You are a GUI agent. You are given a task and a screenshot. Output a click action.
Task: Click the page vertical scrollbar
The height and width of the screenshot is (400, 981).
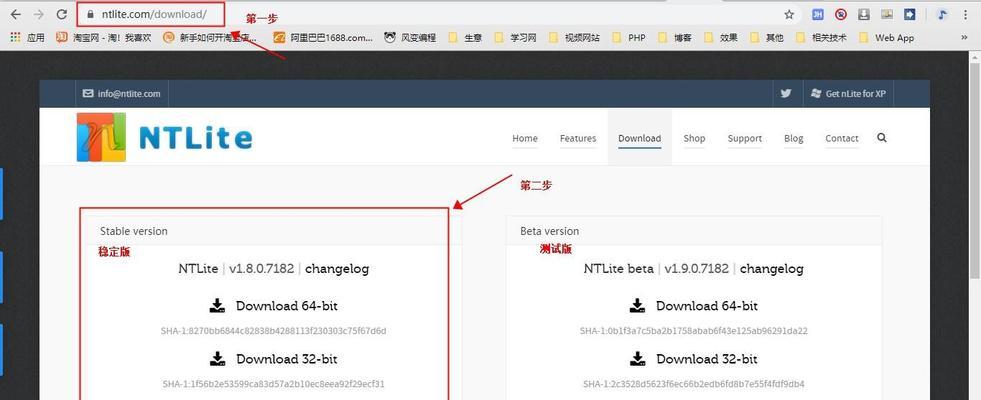click(975, 169)
